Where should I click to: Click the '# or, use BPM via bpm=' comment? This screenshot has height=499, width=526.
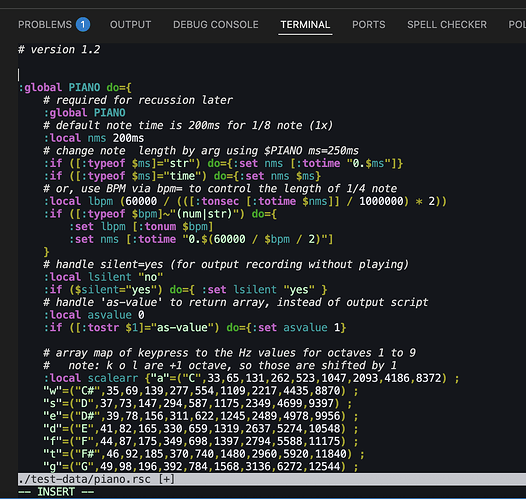tap(220, 188)
